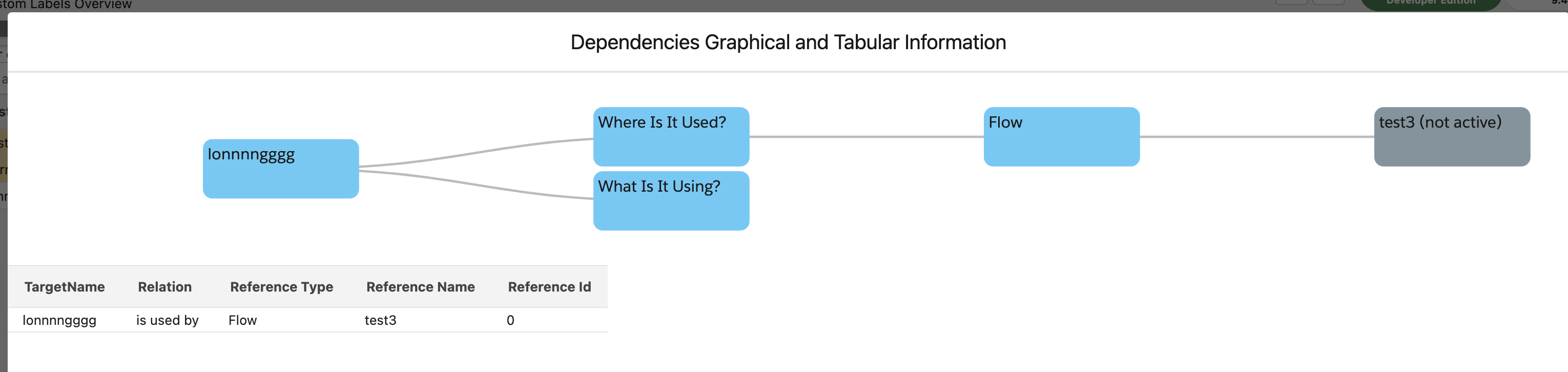Click the 'Where Is It Used?' node
Viewport: 1568px width, 372px height.
pos(671,136)
